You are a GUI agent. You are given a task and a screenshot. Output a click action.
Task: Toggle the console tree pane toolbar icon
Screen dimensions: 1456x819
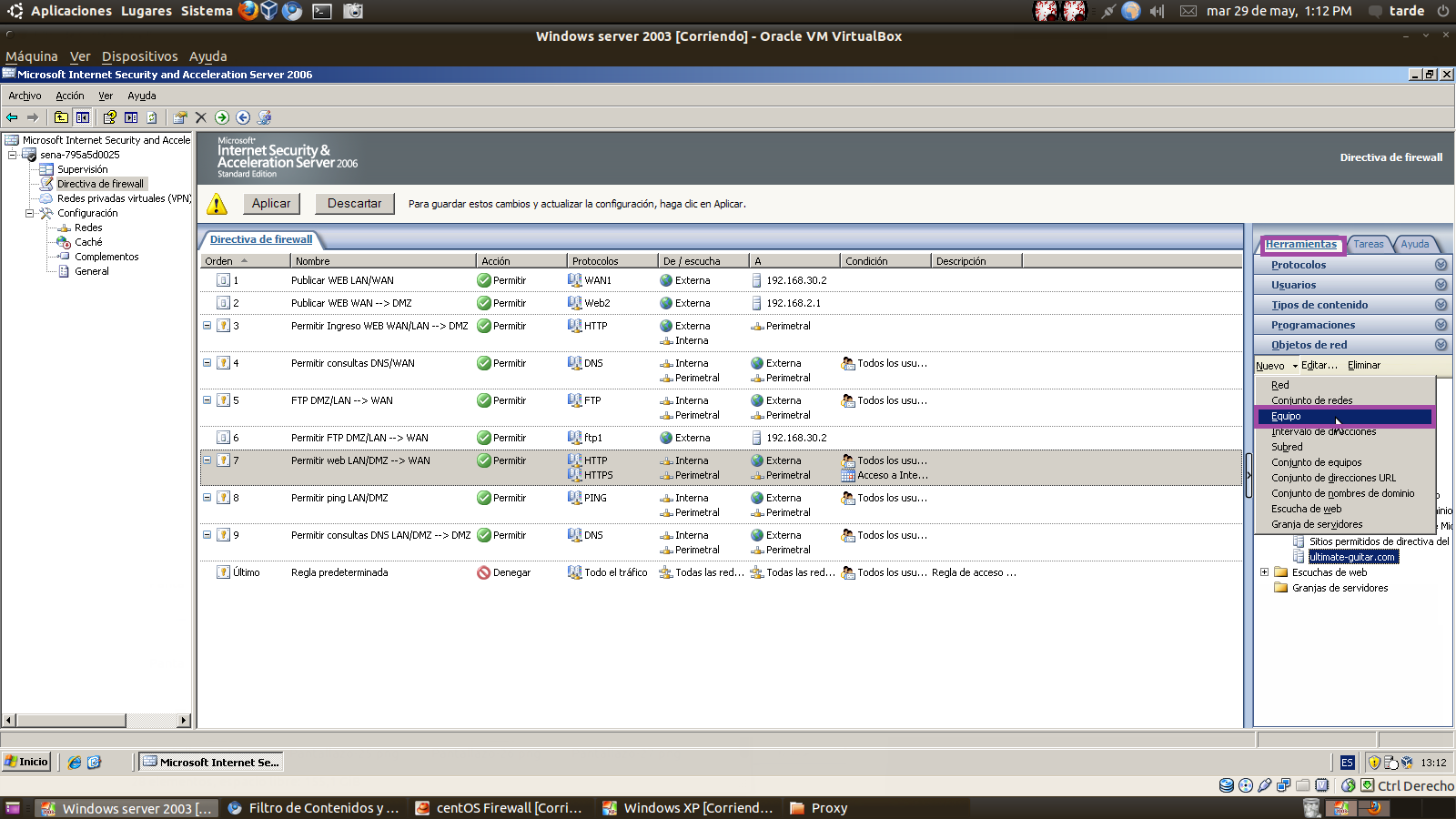tap(83, 117)
